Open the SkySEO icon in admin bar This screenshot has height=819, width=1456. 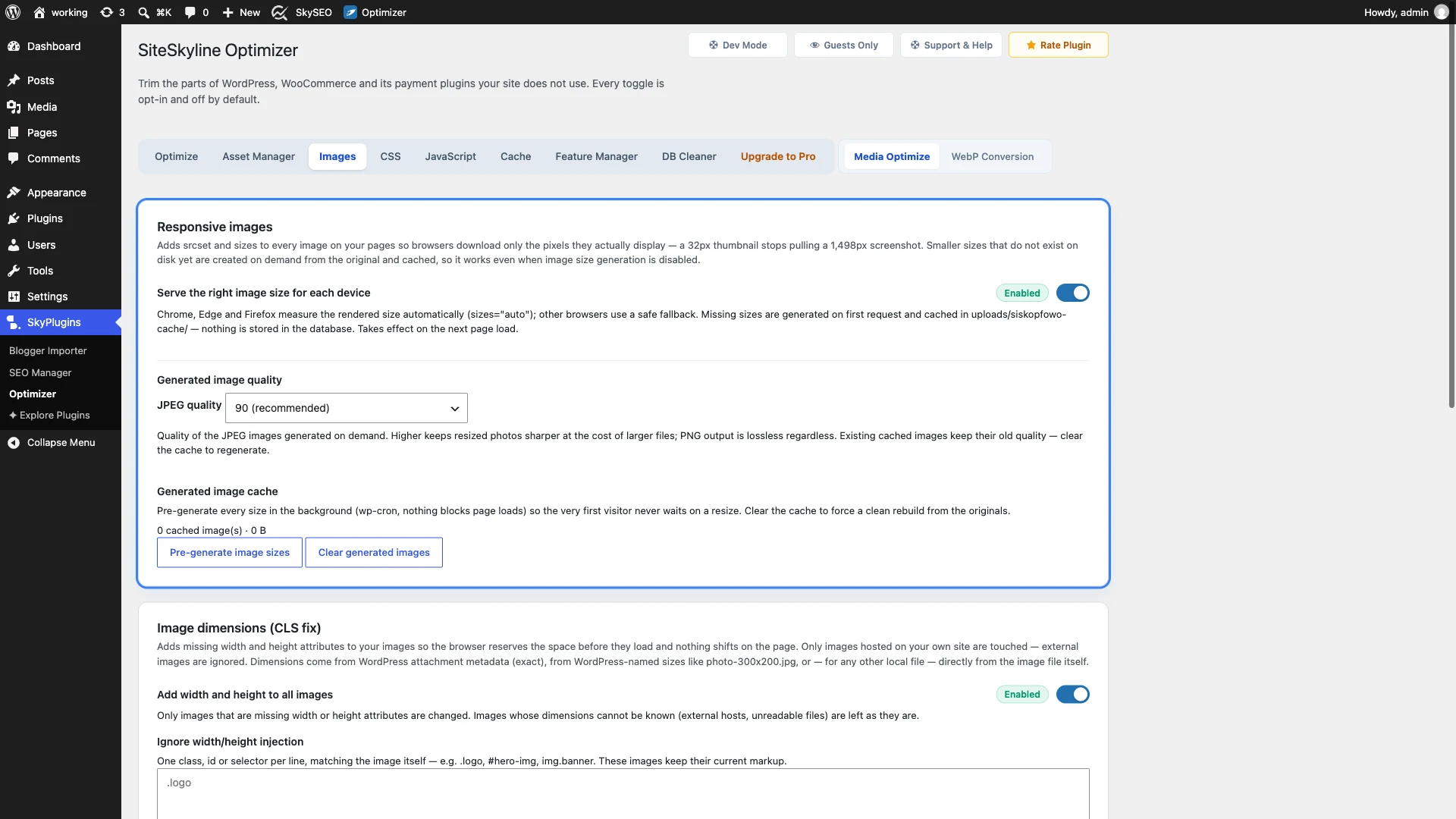(x=279, y=12)
